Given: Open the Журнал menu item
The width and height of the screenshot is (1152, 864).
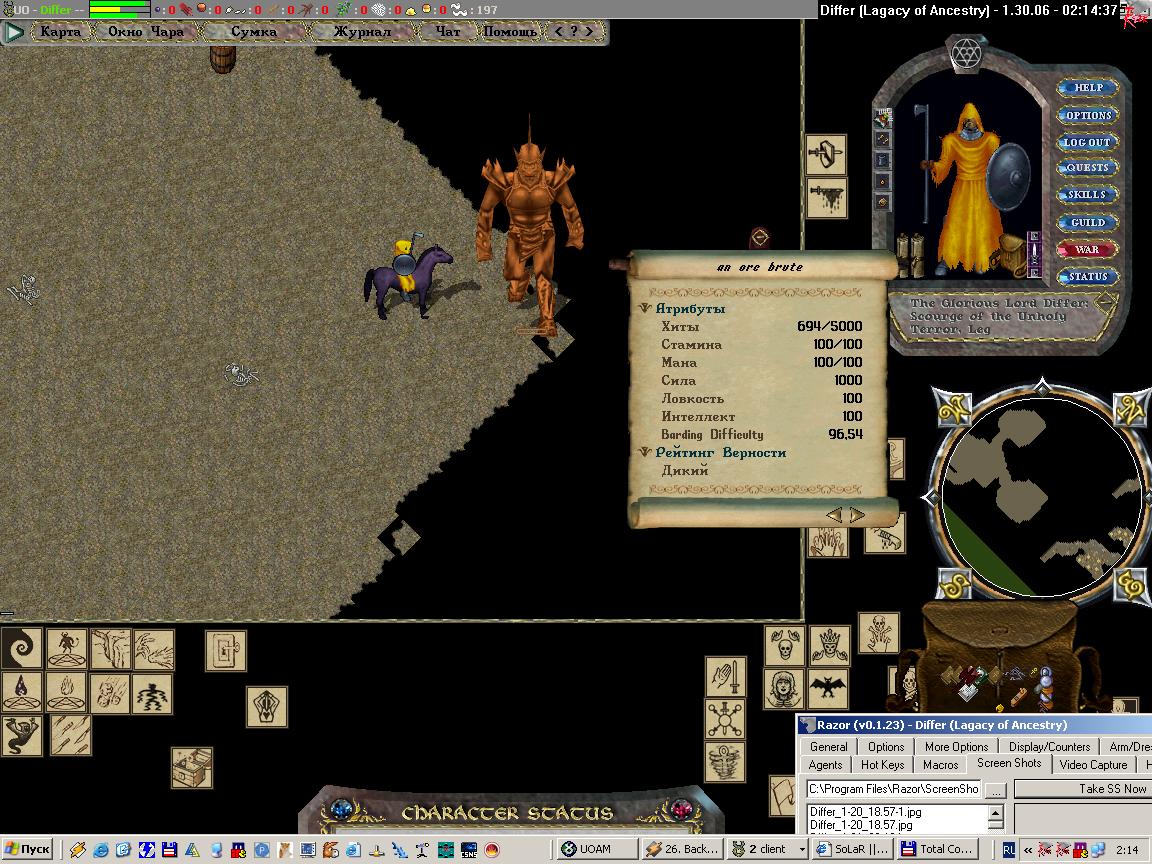Looking at the screenshot, I should pyautogui.click(x=362, y=31).
